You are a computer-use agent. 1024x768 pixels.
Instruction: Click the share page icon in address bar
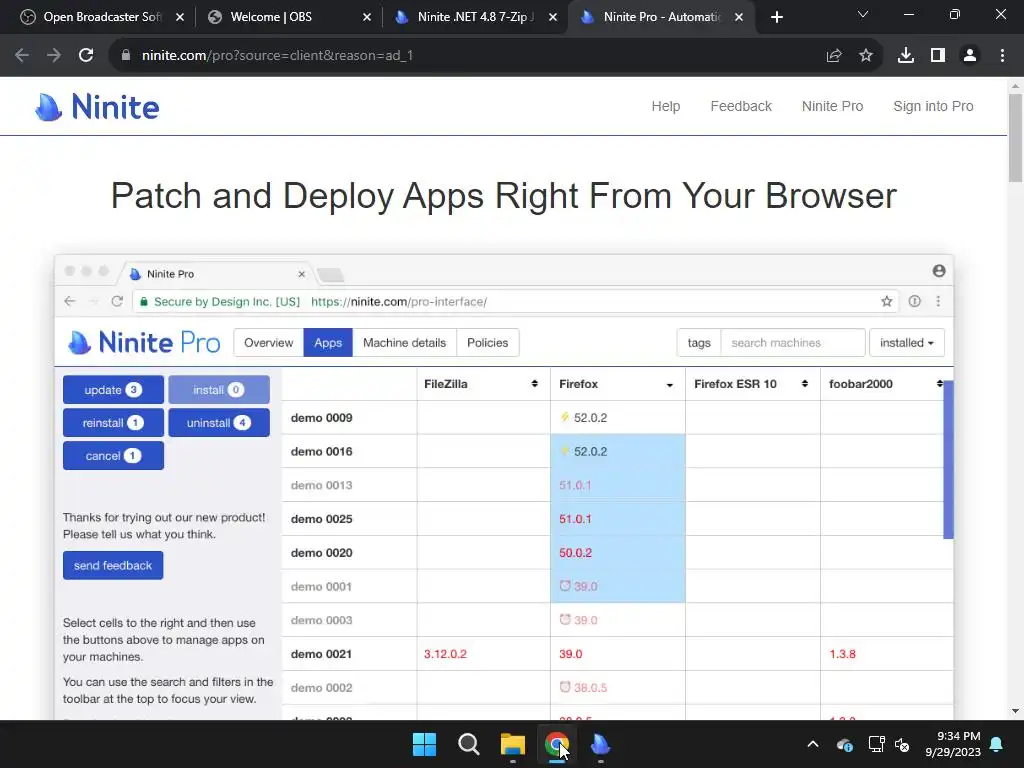tap(834, 56)
